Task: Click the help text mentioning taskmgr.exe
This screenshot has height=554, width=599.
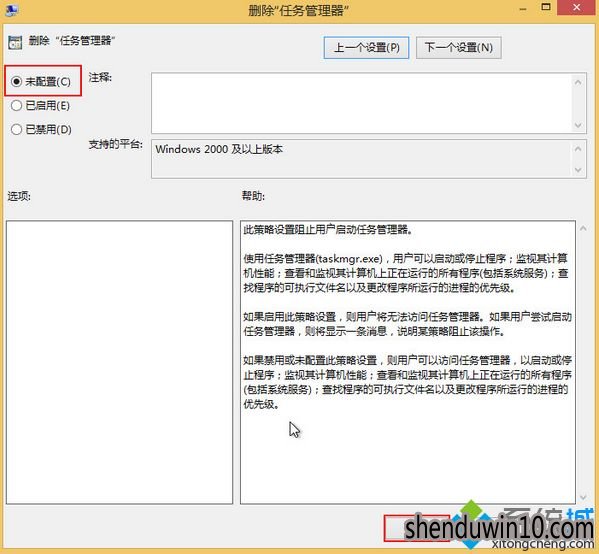Action: pos(406,273)
